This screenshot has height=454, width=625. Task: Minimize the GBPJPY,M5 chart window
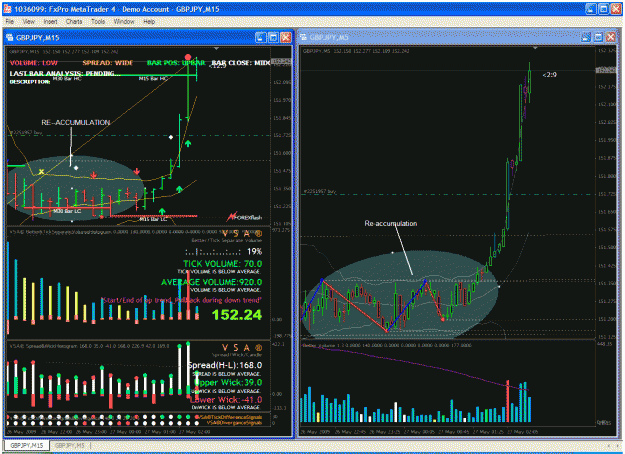point(586,37)
